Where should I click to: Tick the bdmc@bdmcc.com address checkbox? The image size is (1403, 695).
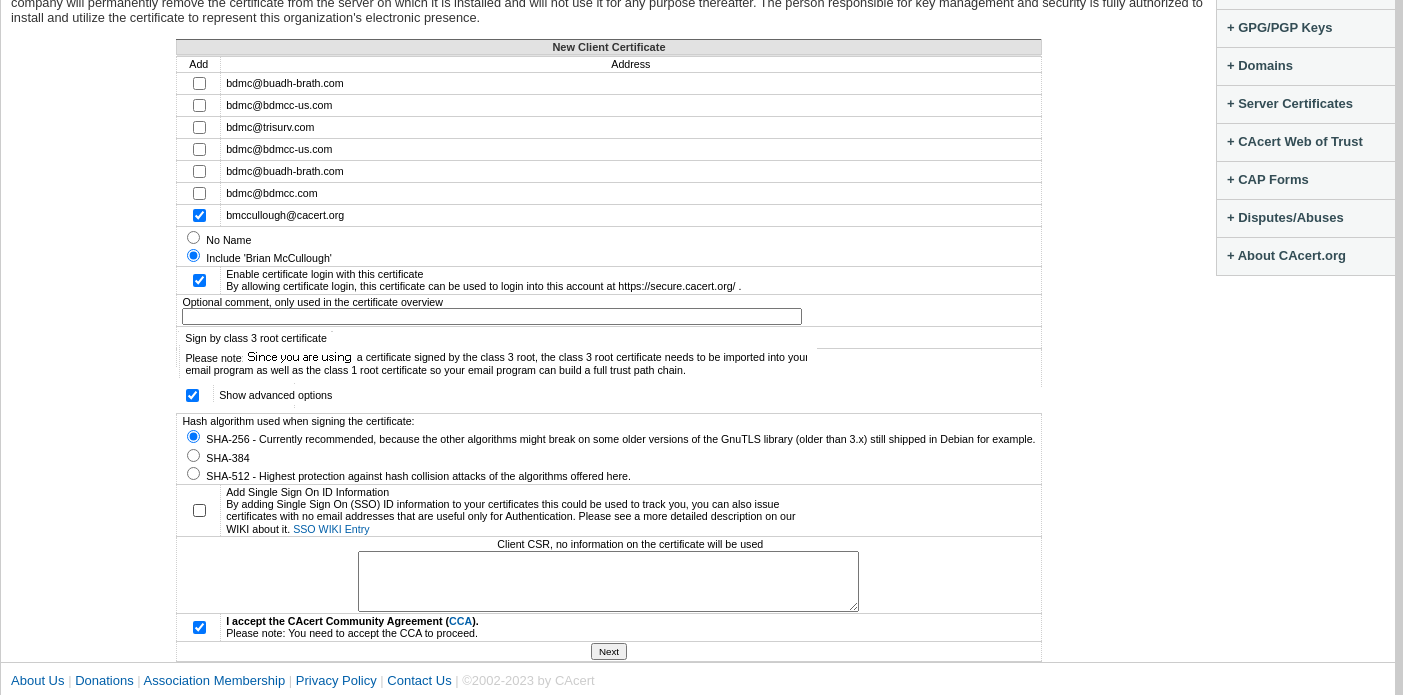pyautogui.click(x=199, y=193)
